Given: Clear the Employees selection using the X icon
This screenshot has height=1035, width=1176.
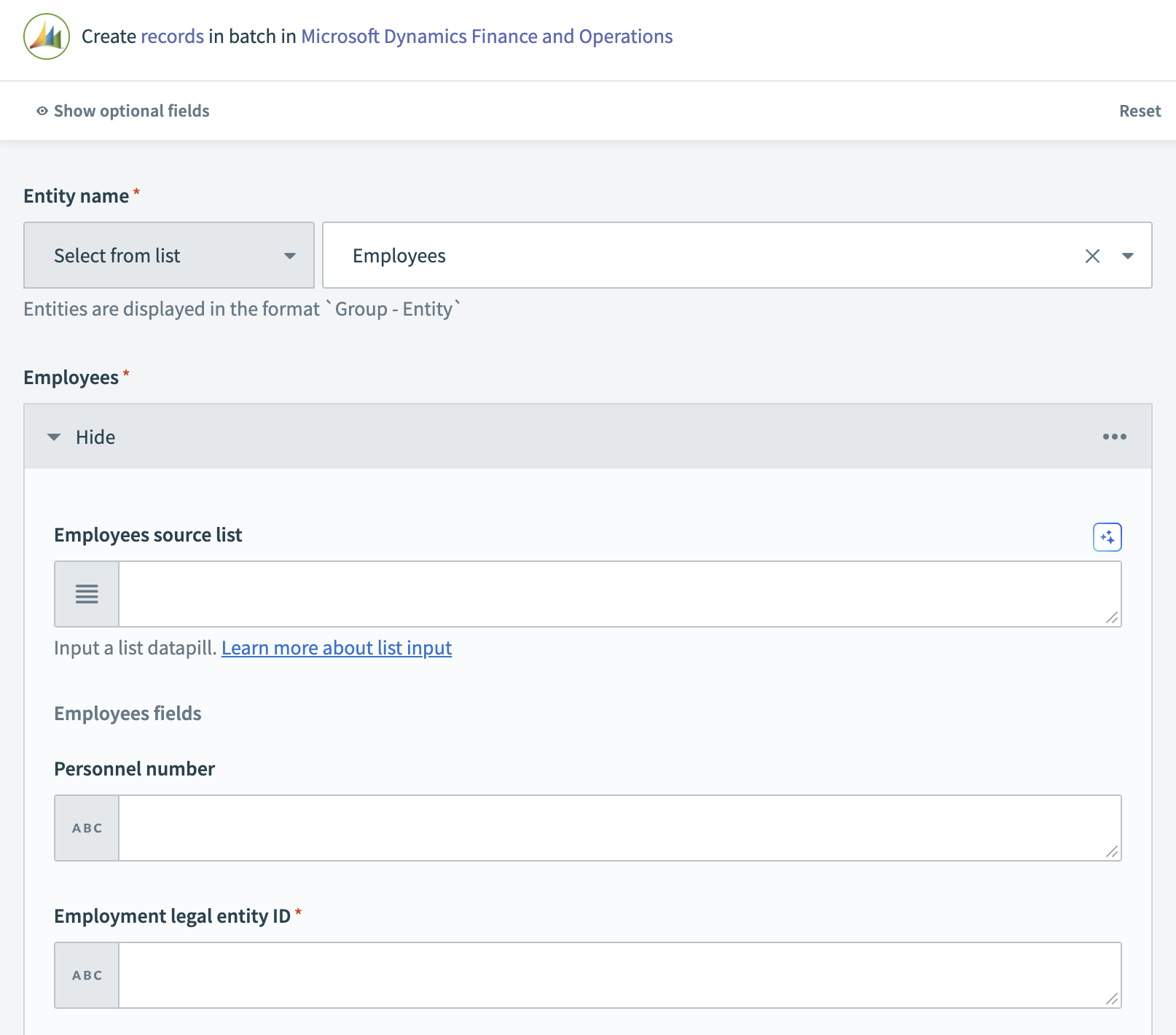Looking at the screenshot, I should pos(1092,256).
